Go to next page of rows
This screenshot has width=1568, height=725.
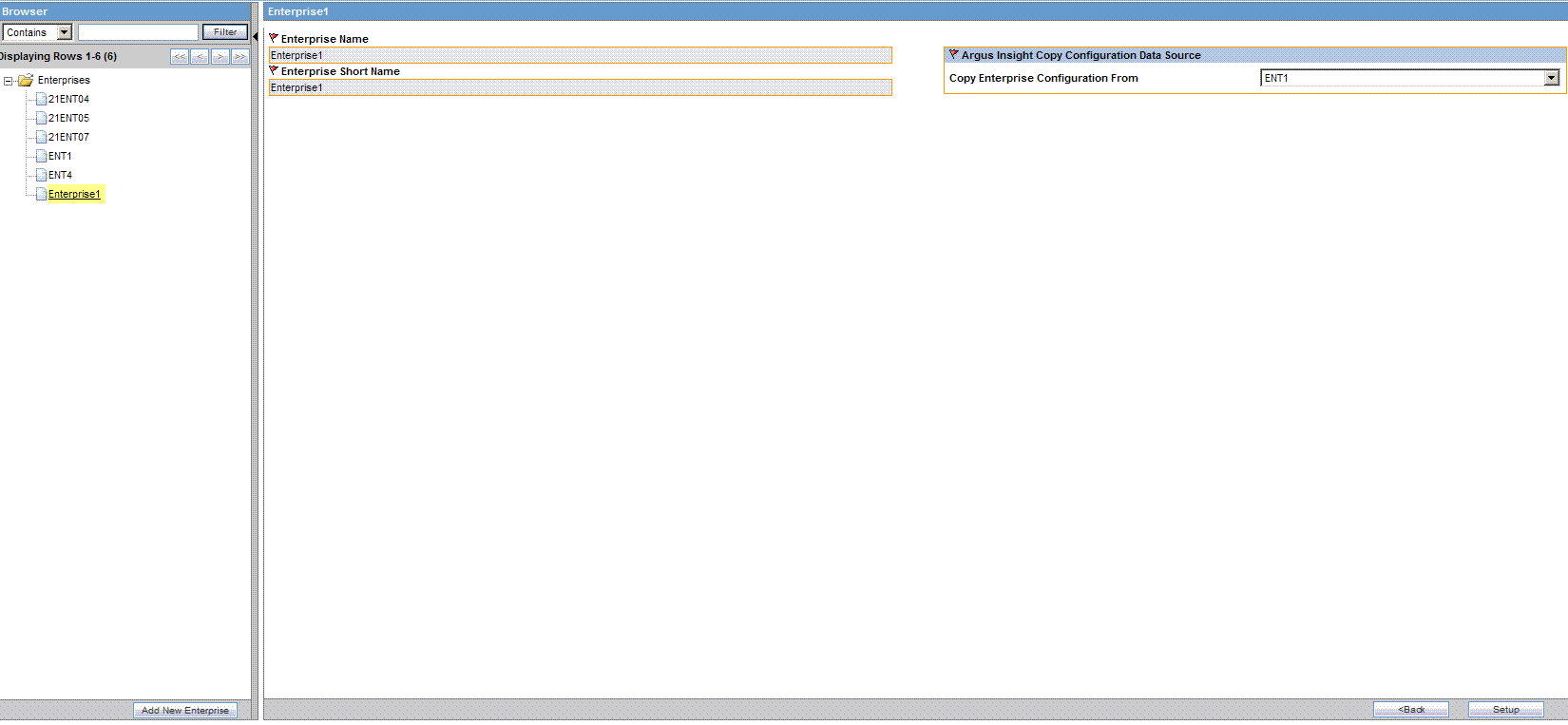[x=220, y=57]
